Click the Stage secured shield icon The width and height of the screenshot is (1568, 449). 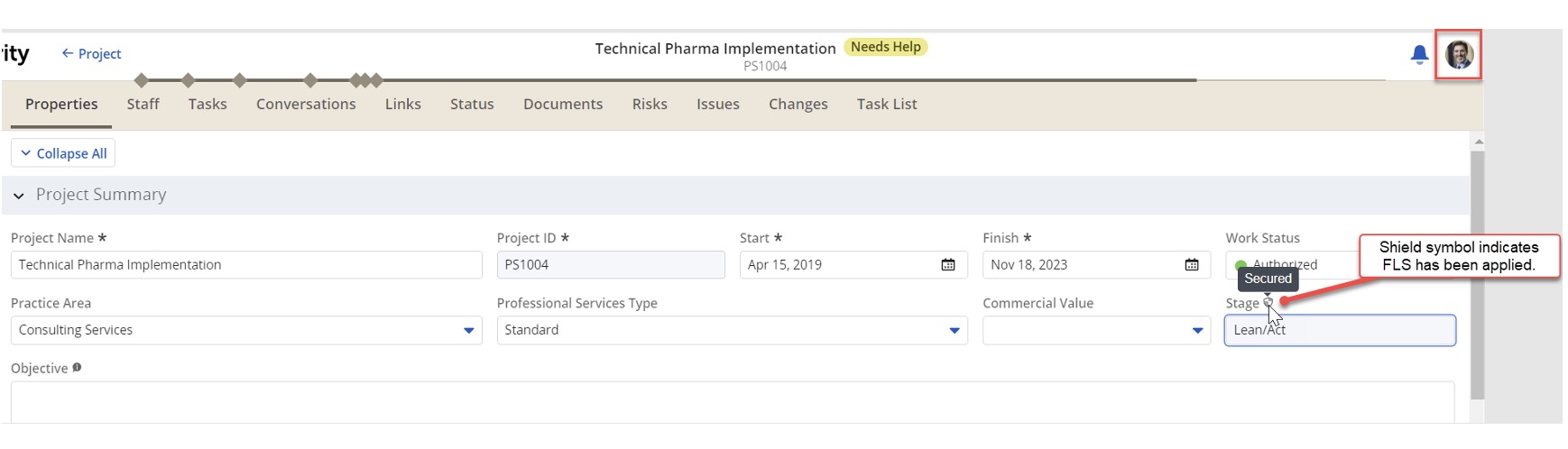tap(1268, 303)
